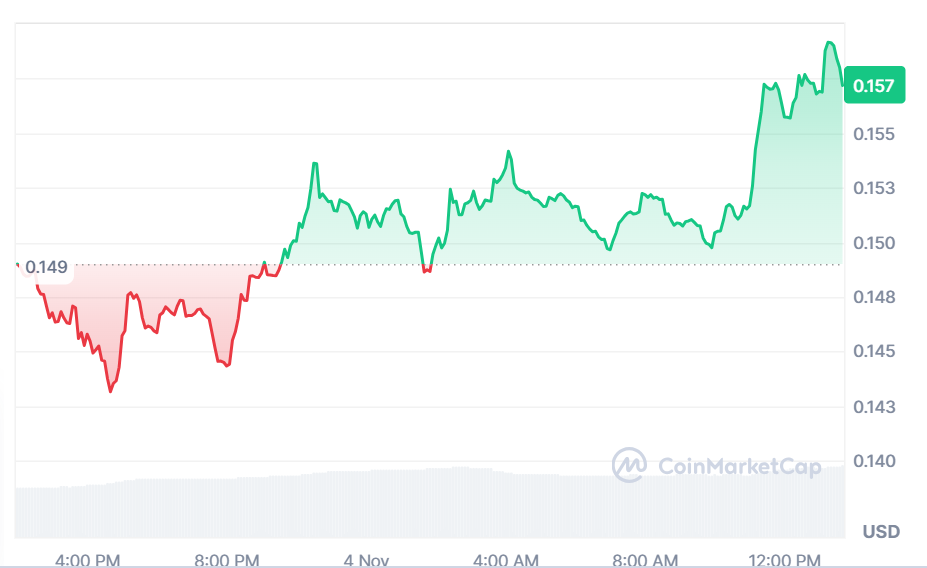927x568 pixels.
Task: Click the CoinMarketCap watermark text
Action: tap(740, 466)
